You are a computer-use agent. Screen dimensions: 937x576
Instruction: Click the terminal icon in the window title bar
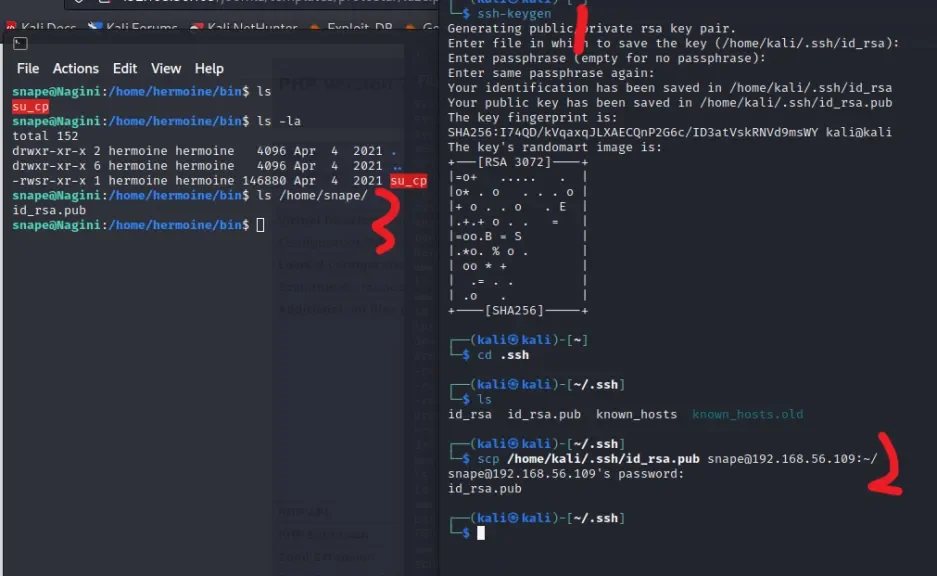[20, 43]
